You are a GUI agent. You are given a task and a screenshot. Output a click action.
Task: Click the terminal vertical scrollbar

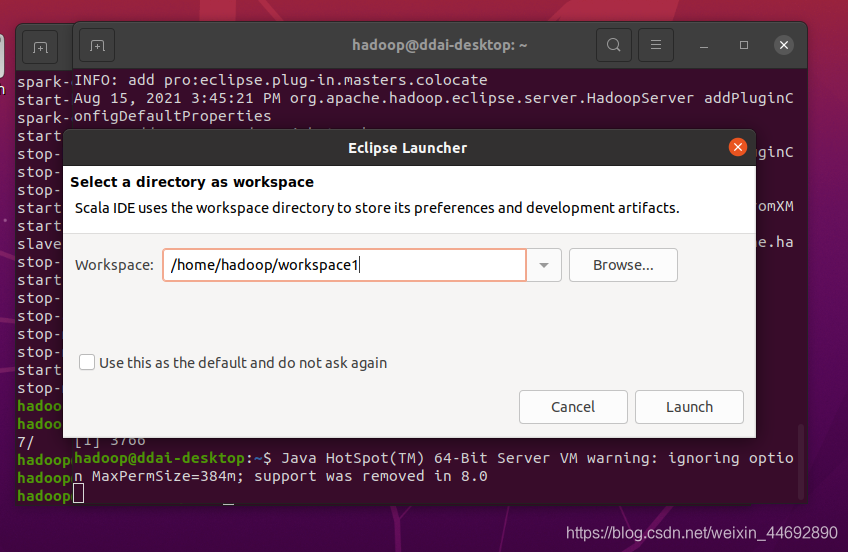[801, 462]
